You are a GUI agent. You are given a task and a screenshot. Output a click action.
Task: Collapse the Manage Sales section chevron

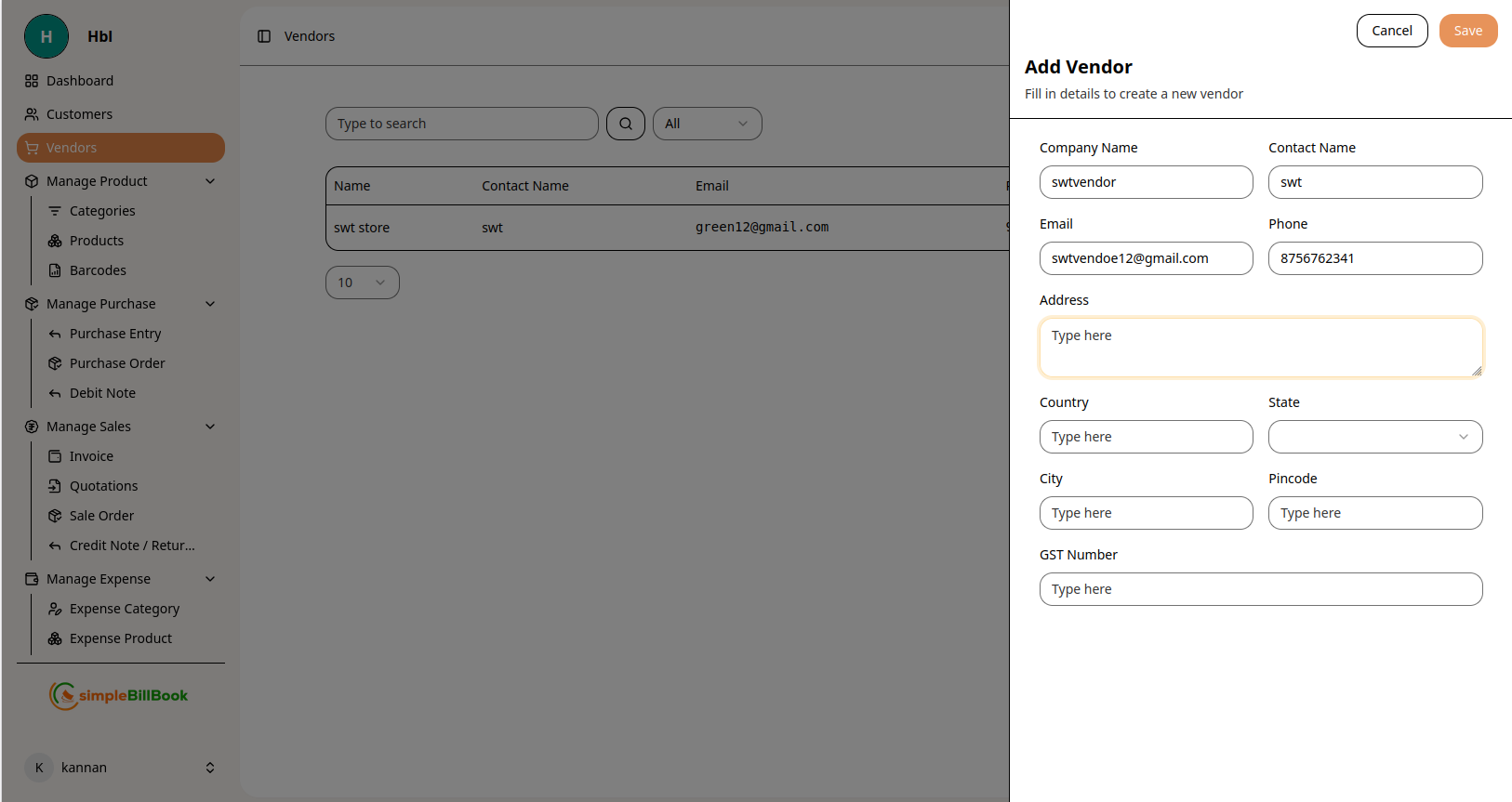point(210,427)
